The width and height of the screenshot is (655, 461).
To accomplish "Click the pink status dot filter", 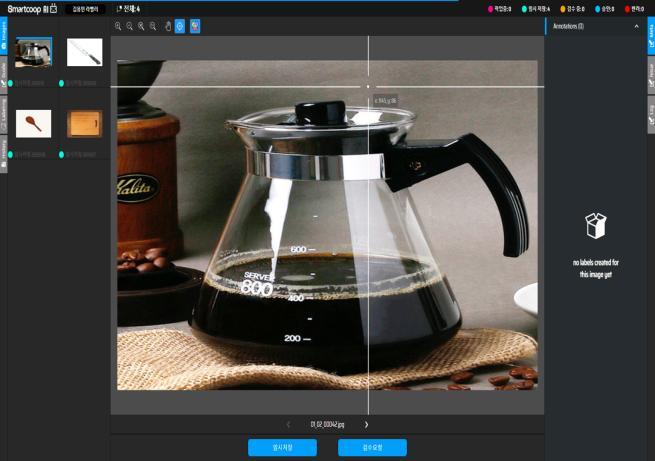I will click(490, 9).
